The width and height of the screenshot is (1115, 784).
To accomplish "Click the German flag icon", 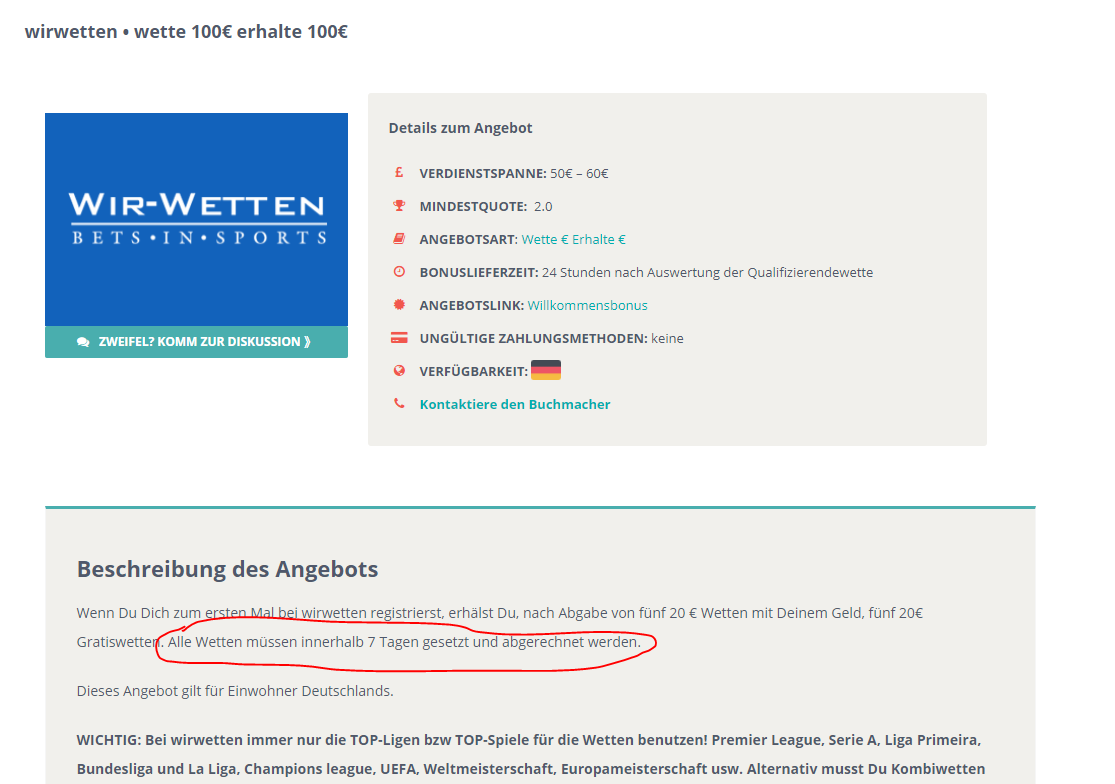I will tap(545, 370).
